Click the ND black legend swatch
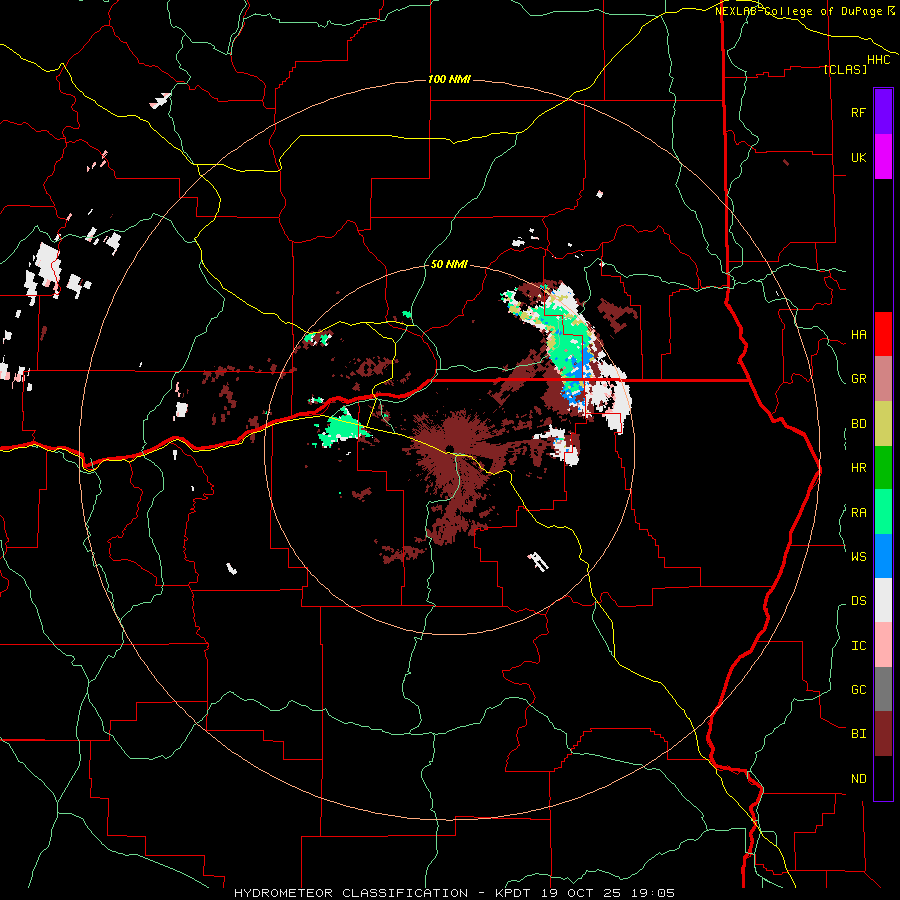The width and height of the screenshot is (900, 900). tap(883, 778)
